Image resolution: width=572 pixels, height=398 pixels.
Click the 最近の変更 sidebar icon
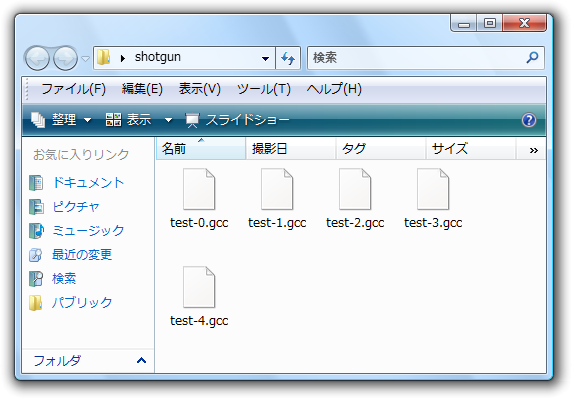click(x=36, y=255)
